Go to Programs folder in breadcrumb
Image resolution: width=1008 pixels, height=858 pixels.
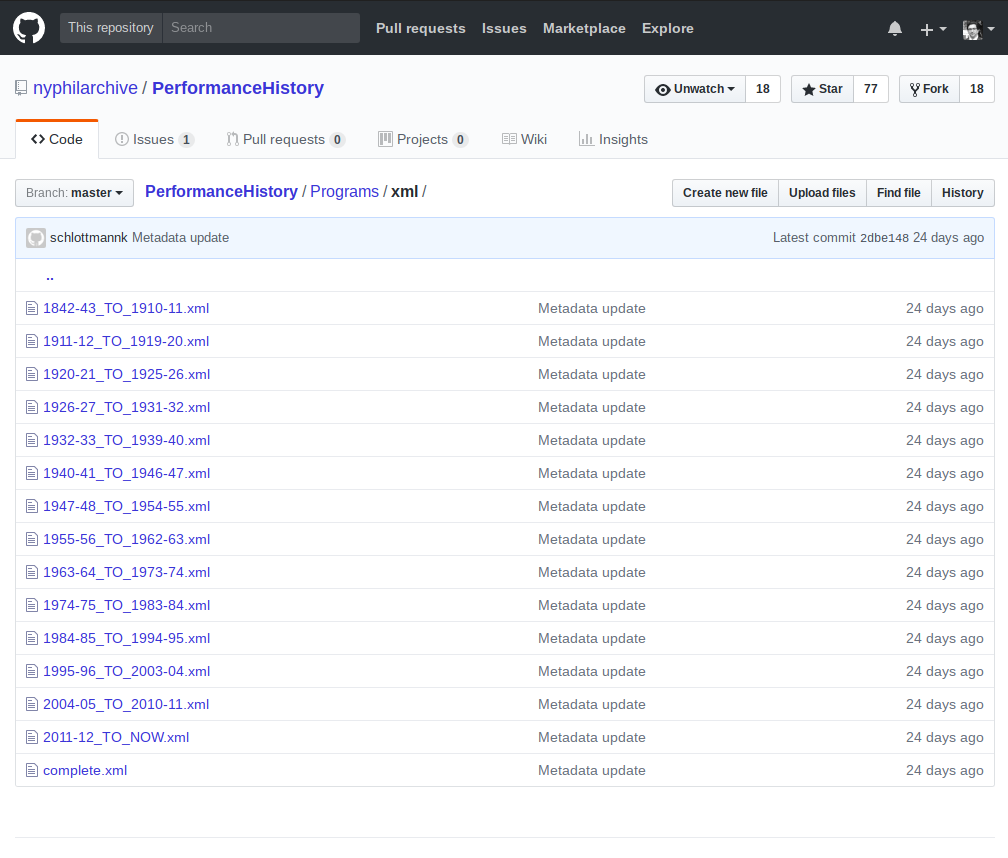[x=345, y=192]
